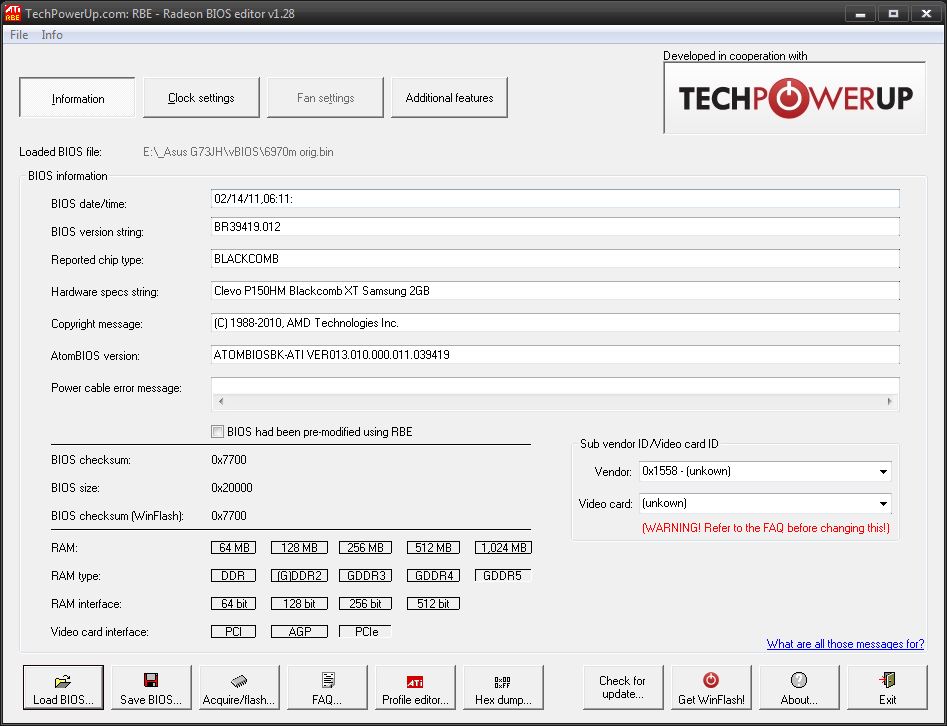Click the 128 bit RAM interface indicator
Viewport: 947px width, 726px height.
coord(299,603)
